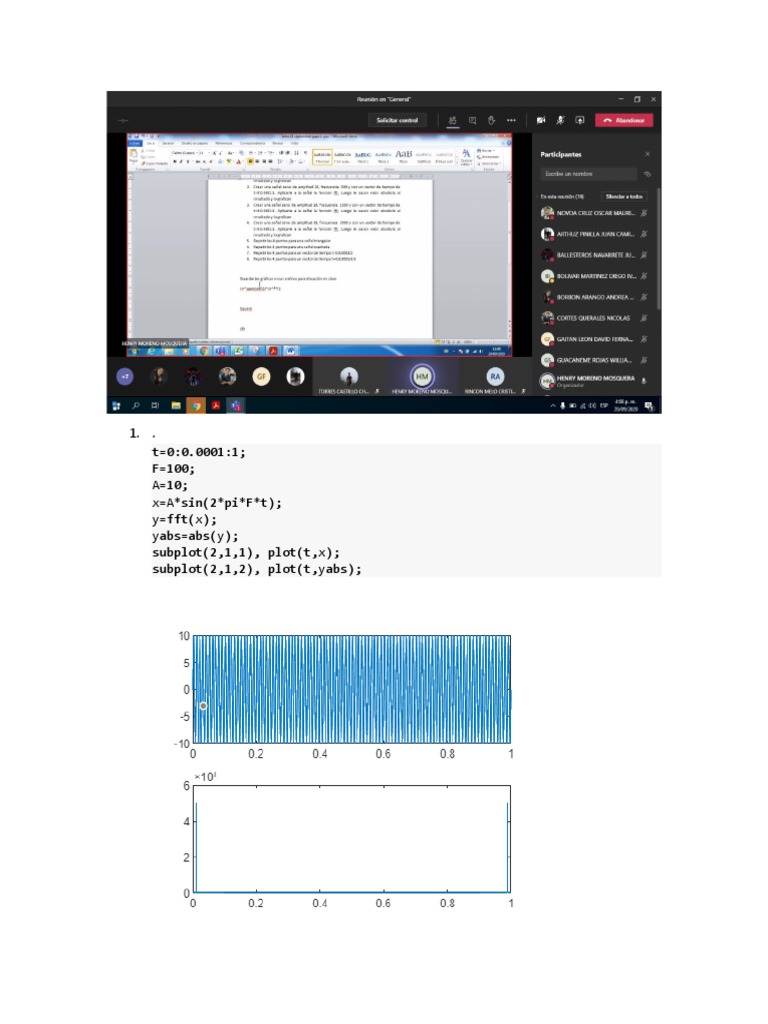Screen dimensions: 768x1024
Task: Open Windows taskbar search icon
Action: coord(136,406)
